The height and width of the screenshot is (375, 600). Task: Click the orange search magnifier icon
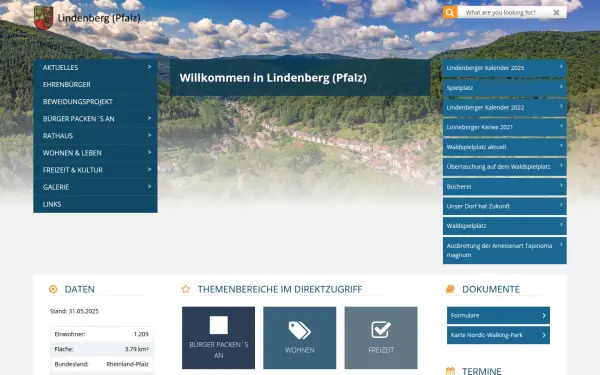pyautogui.click(x=450, y=12)
